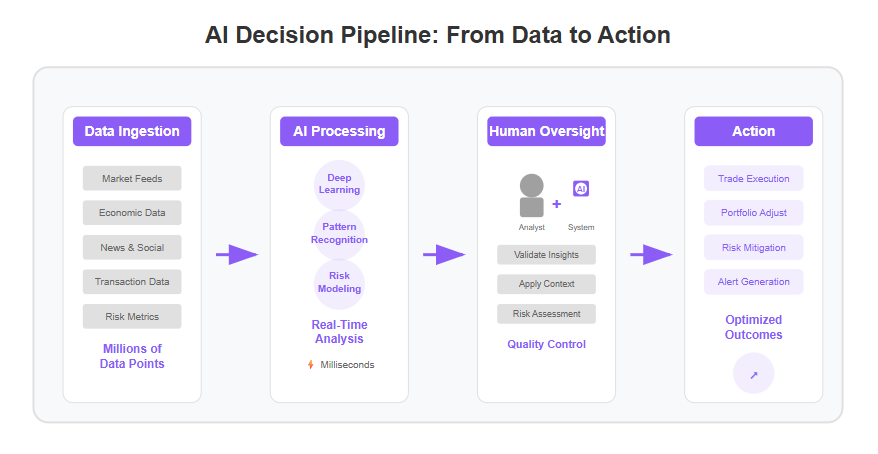
Task: Select the Pattern Recognition circle
Action: (339, 235)
